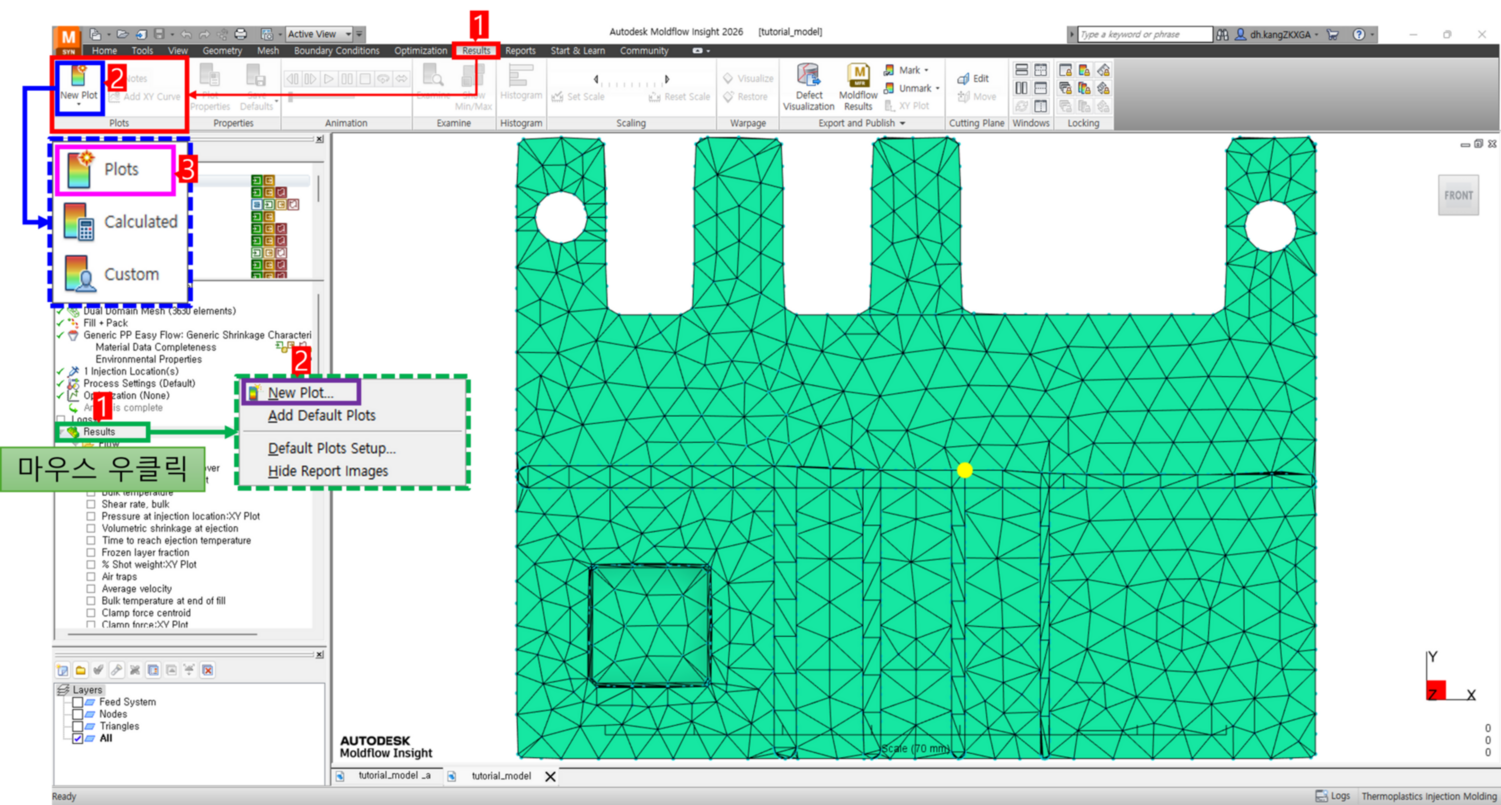The width and height of the screenshot is (1501, 805).
Task: Open the Active View dropdown
Action: click(319, 33)
